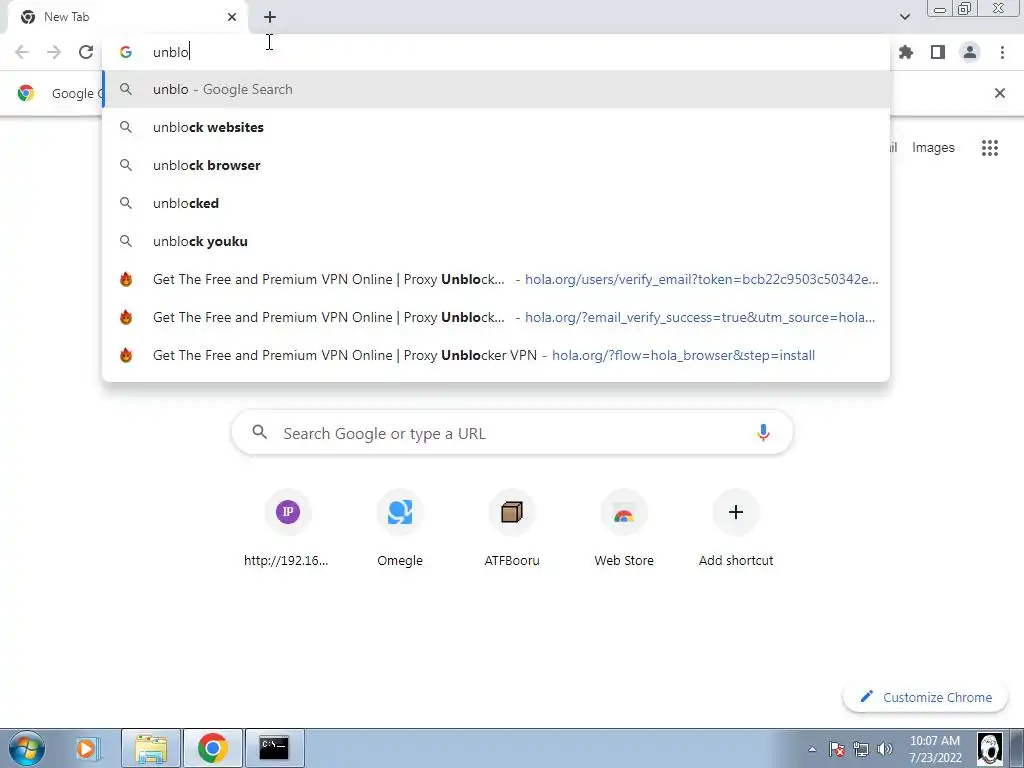Open the Google apps grid
Screen dimensions: 1024x768
(989, 148)
